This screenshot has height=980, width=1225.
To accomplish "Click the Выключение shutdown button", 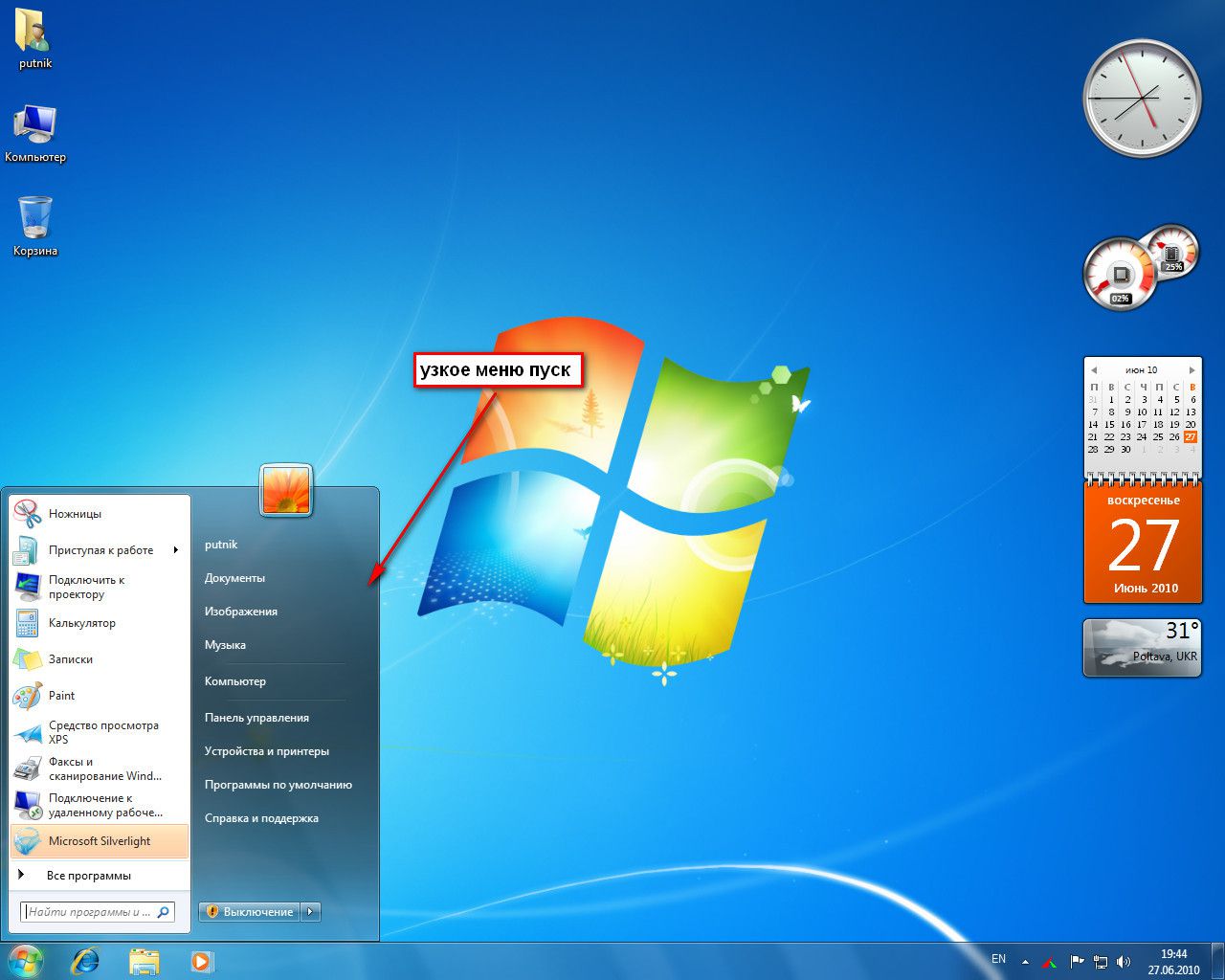I will (x=250, y=912).
